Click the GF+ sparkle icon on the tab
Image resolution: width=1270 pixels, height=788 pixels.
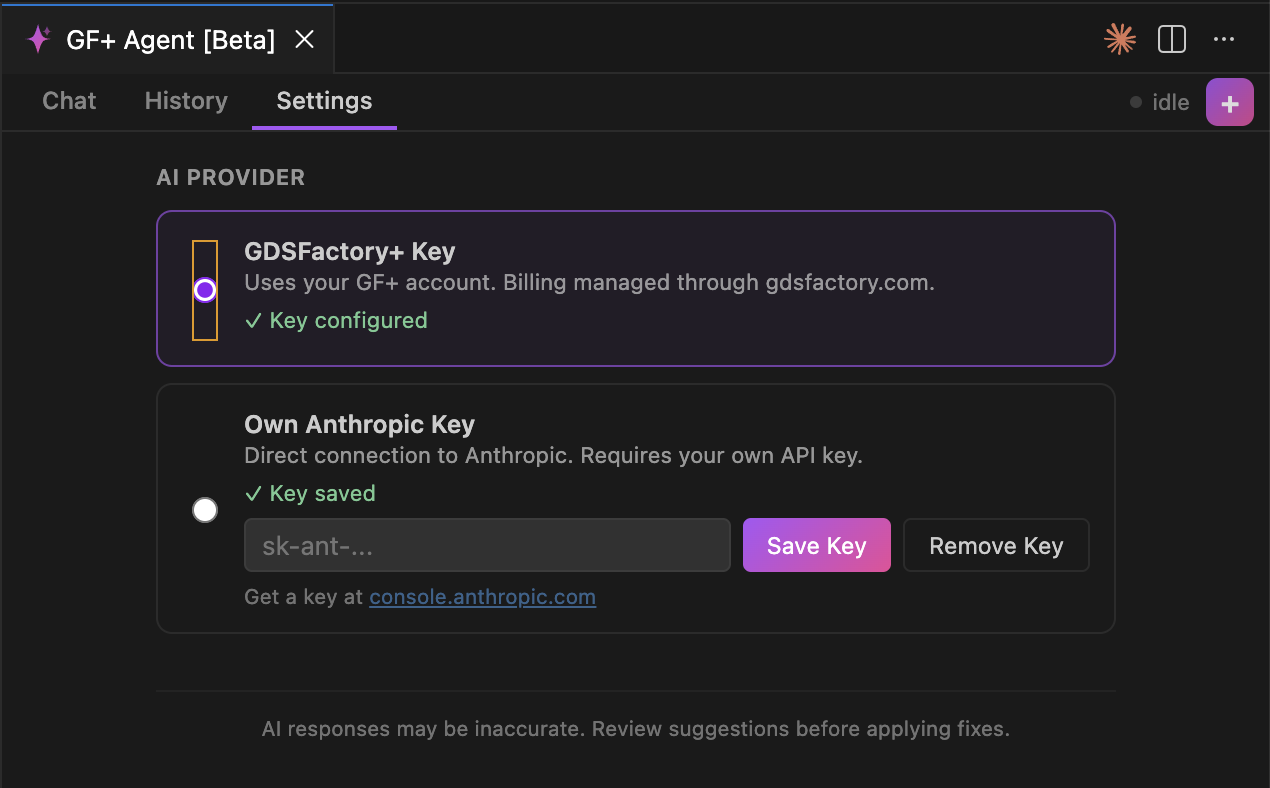(38, 40)
